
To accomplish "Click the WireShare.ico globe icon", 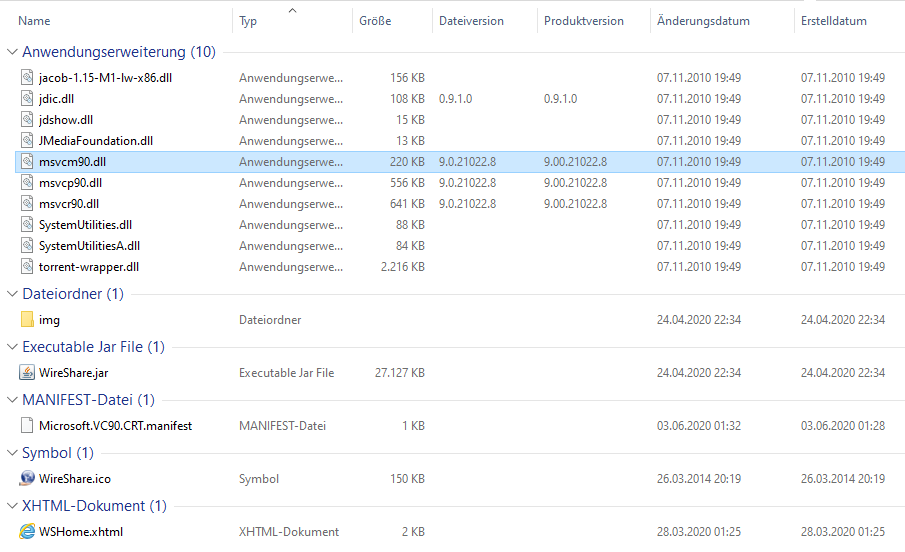I will tap(27, 479).
